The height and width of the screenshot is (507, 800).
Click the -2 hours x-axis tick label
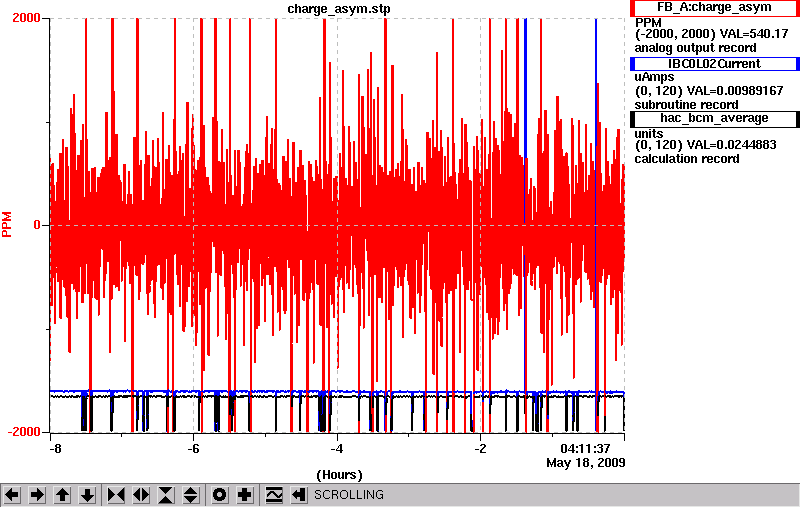click(x=481, y=449)
